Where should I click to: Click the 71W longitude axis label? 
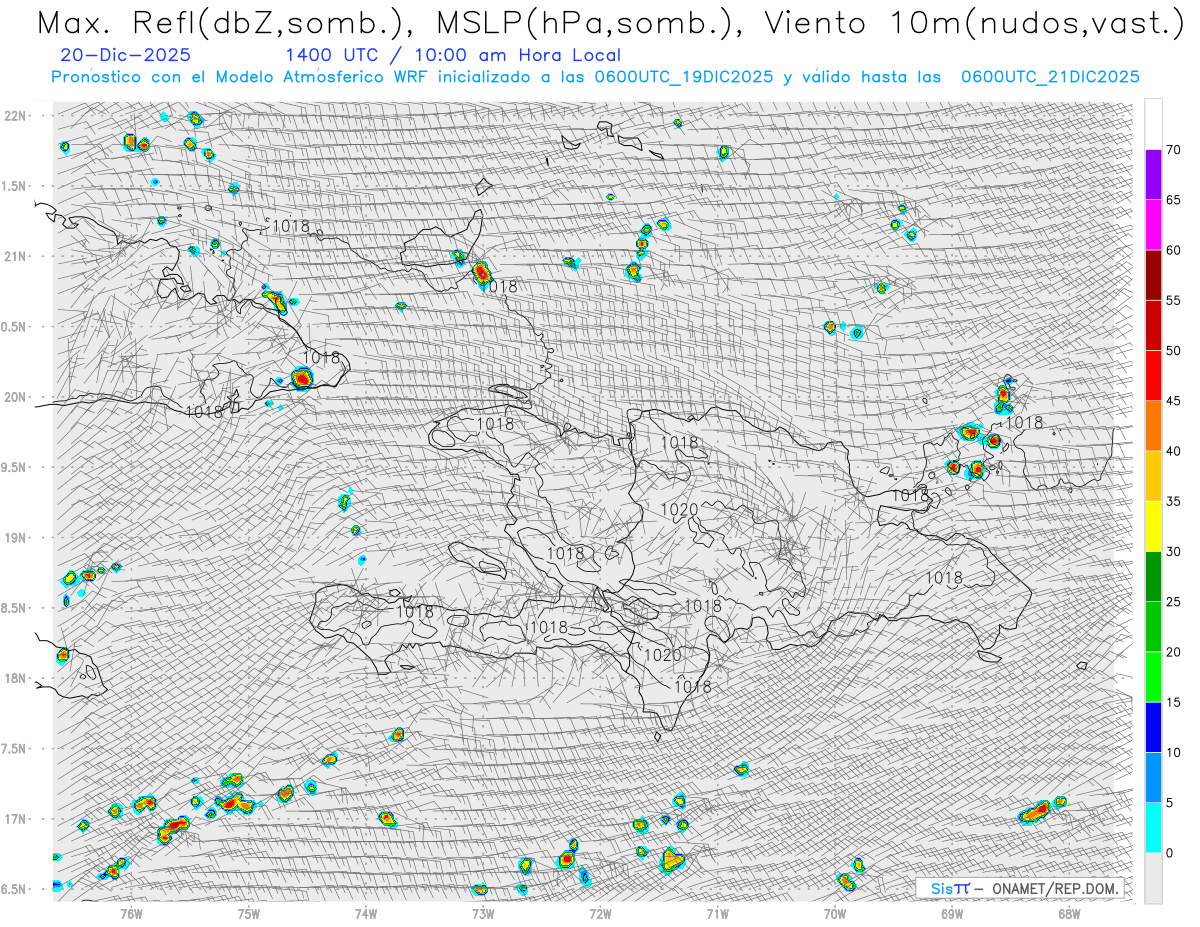tap(717, 912)
